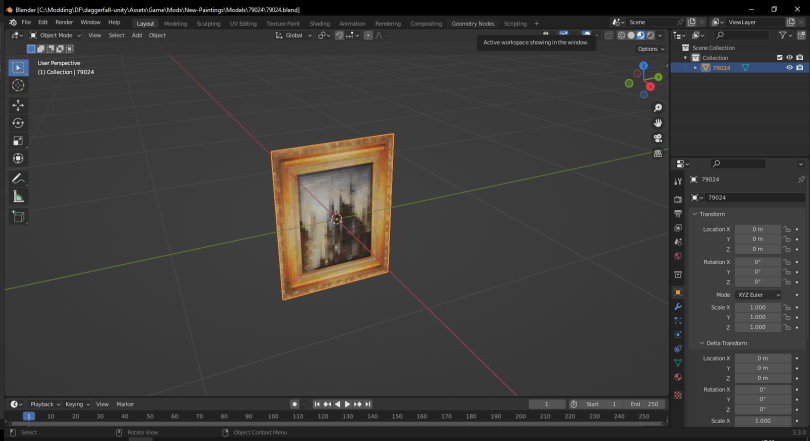Toggle the Collection exclude checkbox in the outliner
This screenshot has height=441, width=810.
click(x=780, y=58)
